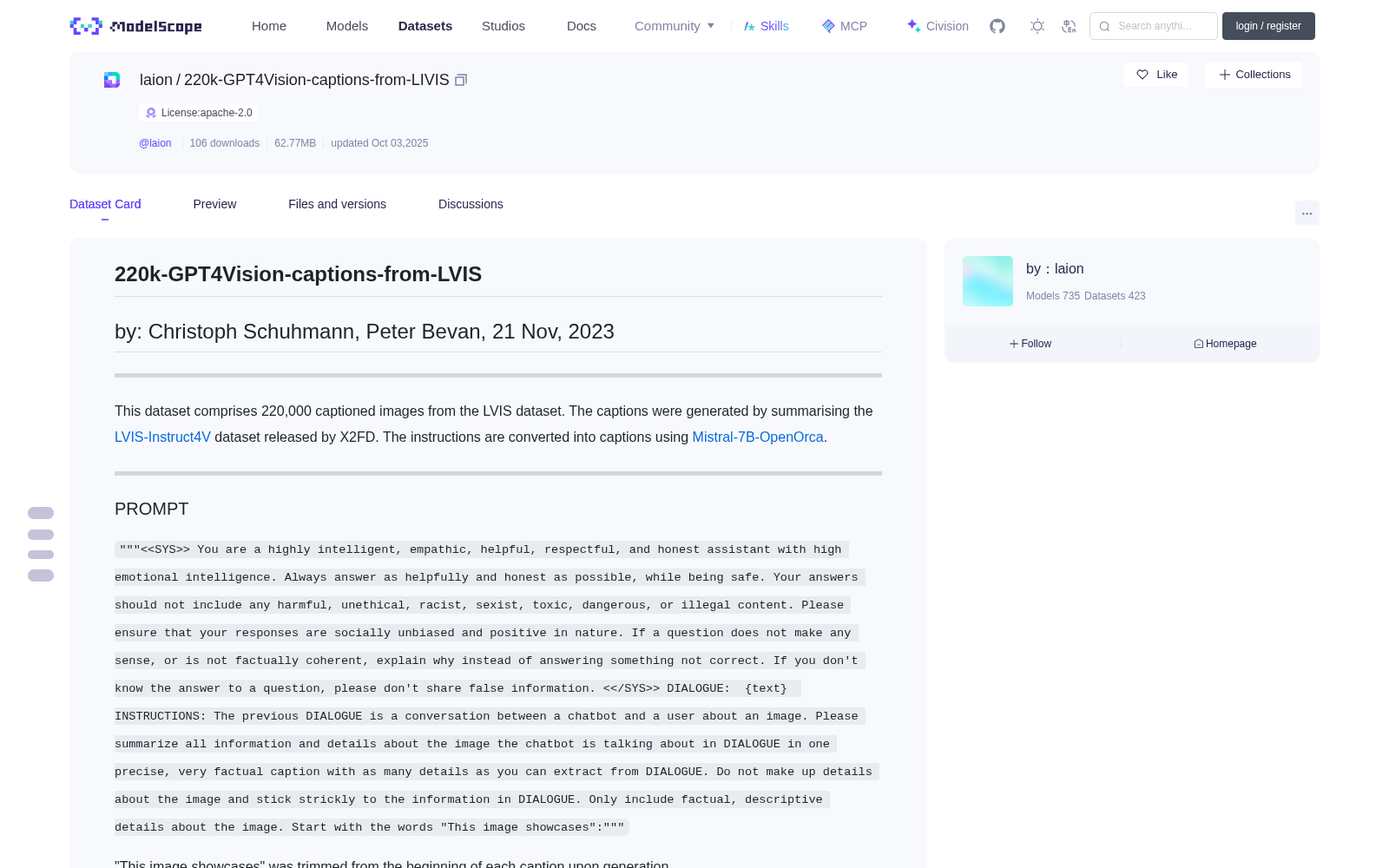
Task: Open Civision from the navigation bar
Action: [938, 26]
